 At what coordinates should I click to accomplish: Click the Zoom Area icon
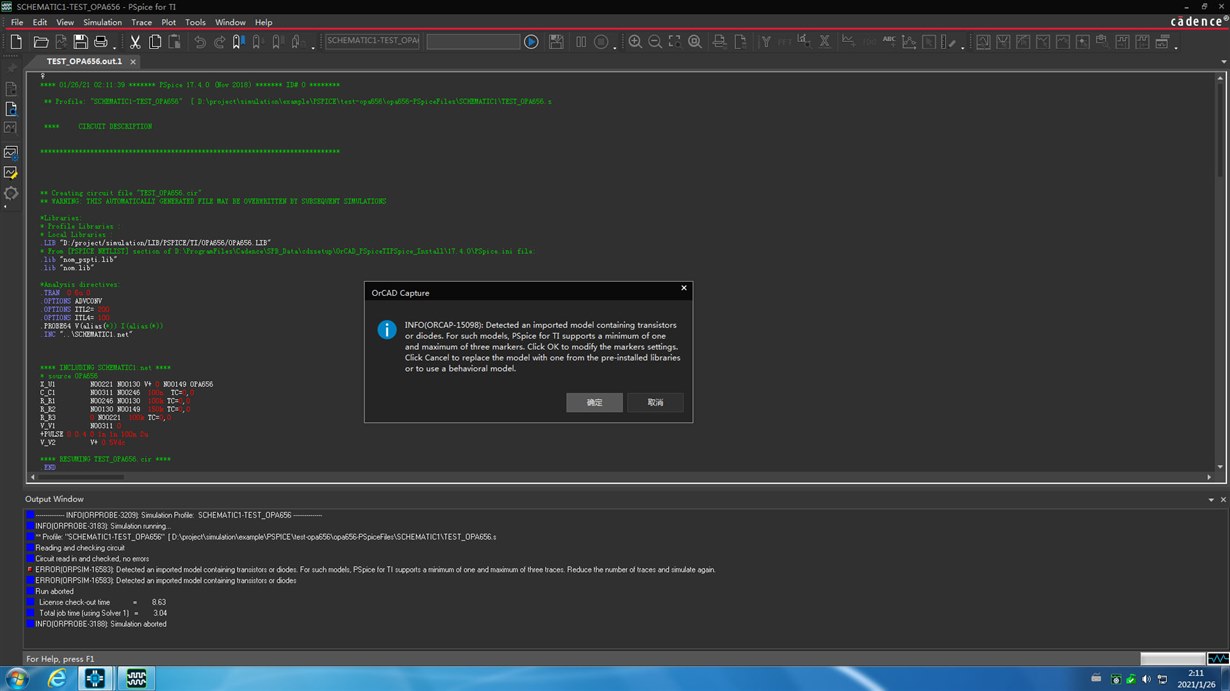(x=675, y=42)
